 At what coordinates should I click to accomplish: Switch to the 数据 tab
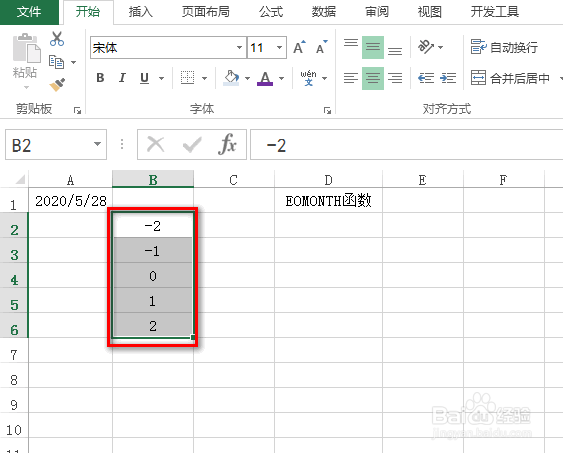324,12
